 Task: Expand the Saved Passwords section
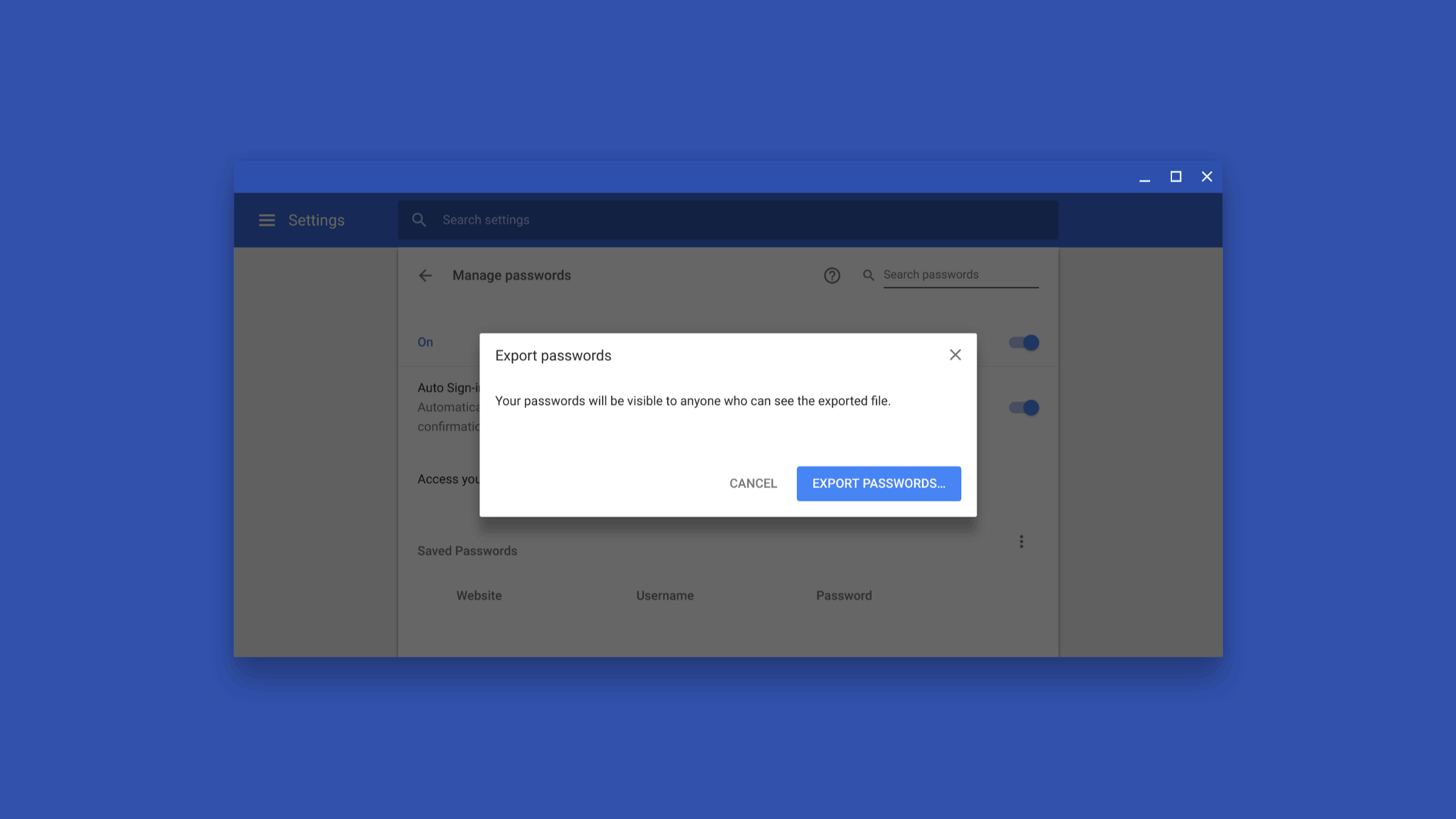coord(1021,541)
